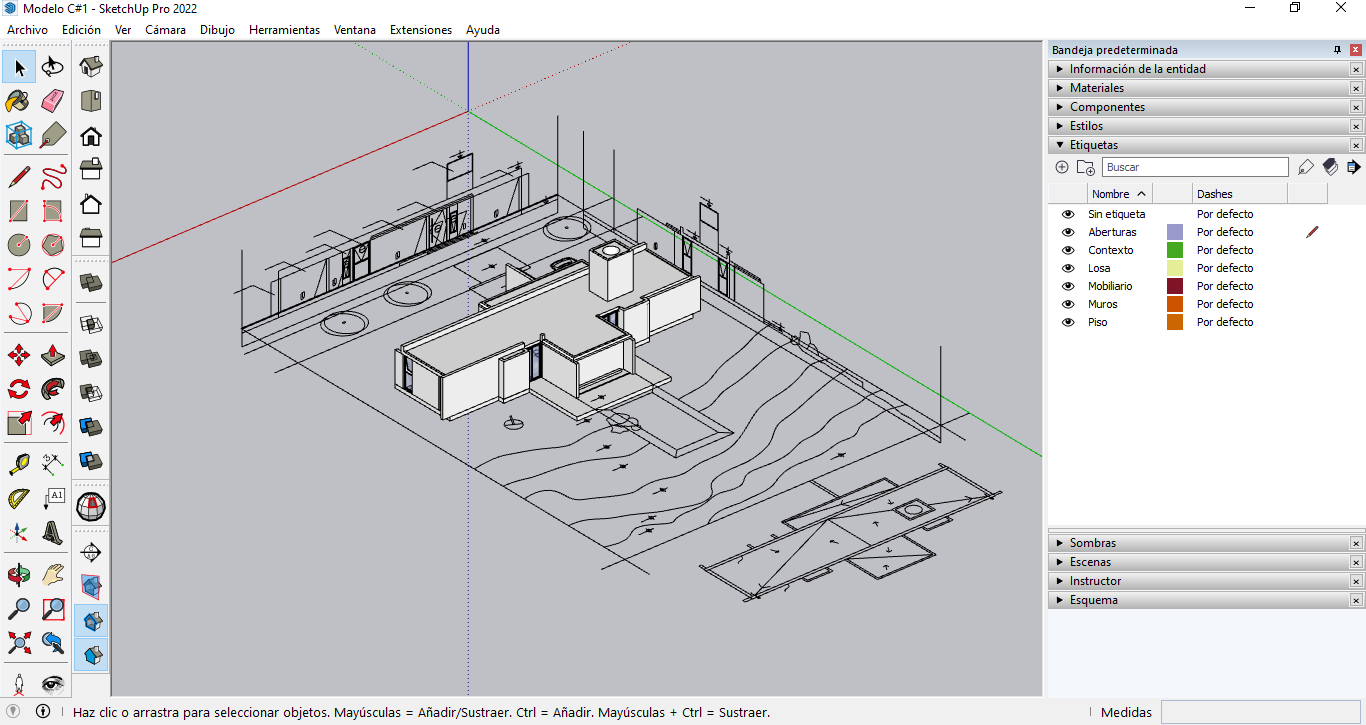Viewport: 1366px width, 725px height.
Task: Switch to Iso view house icon
Action: (x=91, y=67)
